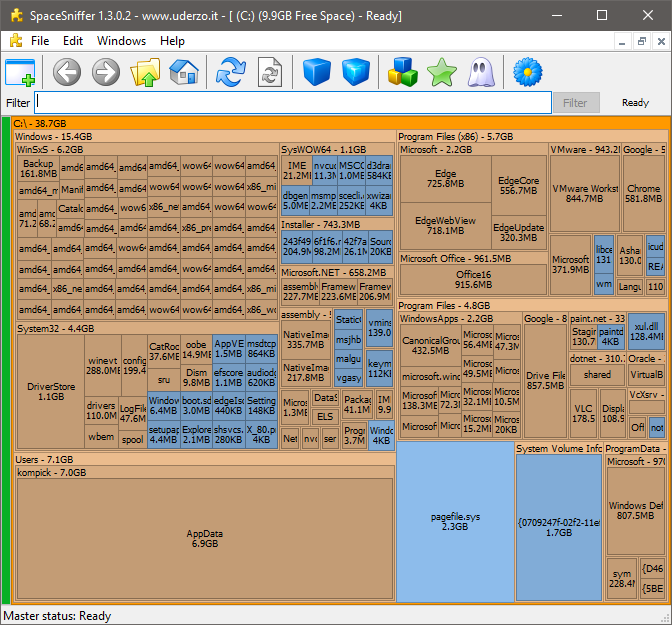672x625 pixels.
Task: Open the Edit menu
Action: [73, 41]
